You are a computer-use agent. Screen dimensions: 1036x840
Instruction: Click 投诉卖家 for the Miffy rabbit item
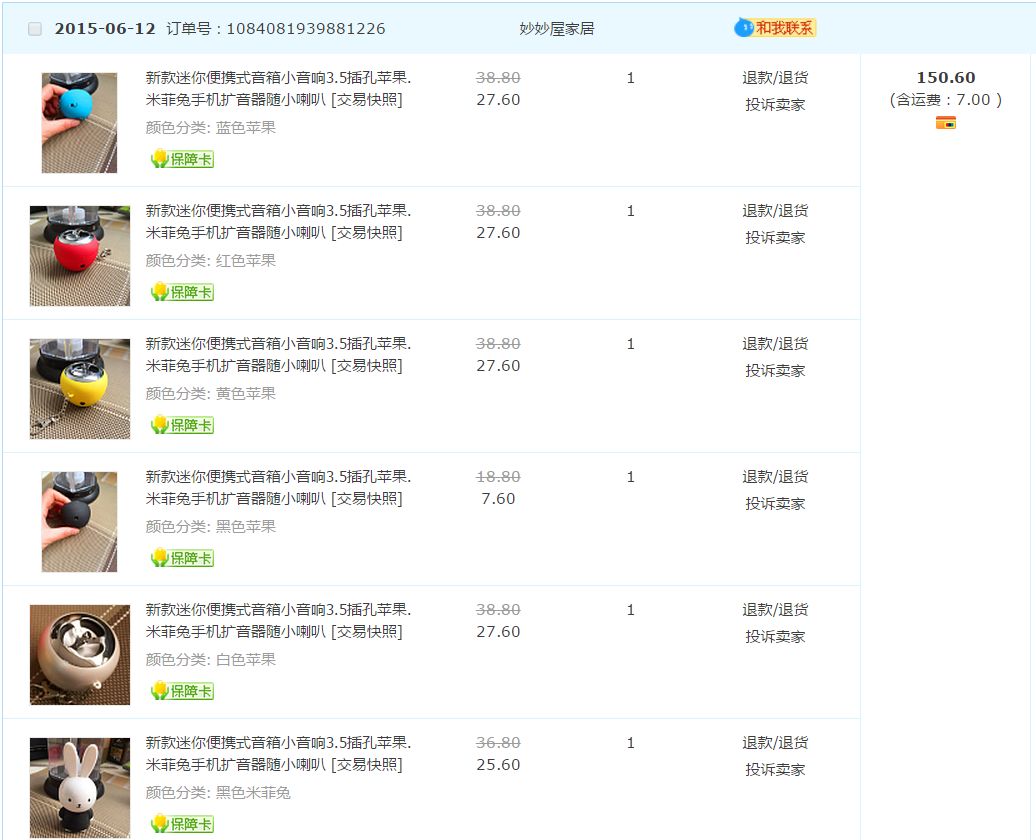point(775,770)
